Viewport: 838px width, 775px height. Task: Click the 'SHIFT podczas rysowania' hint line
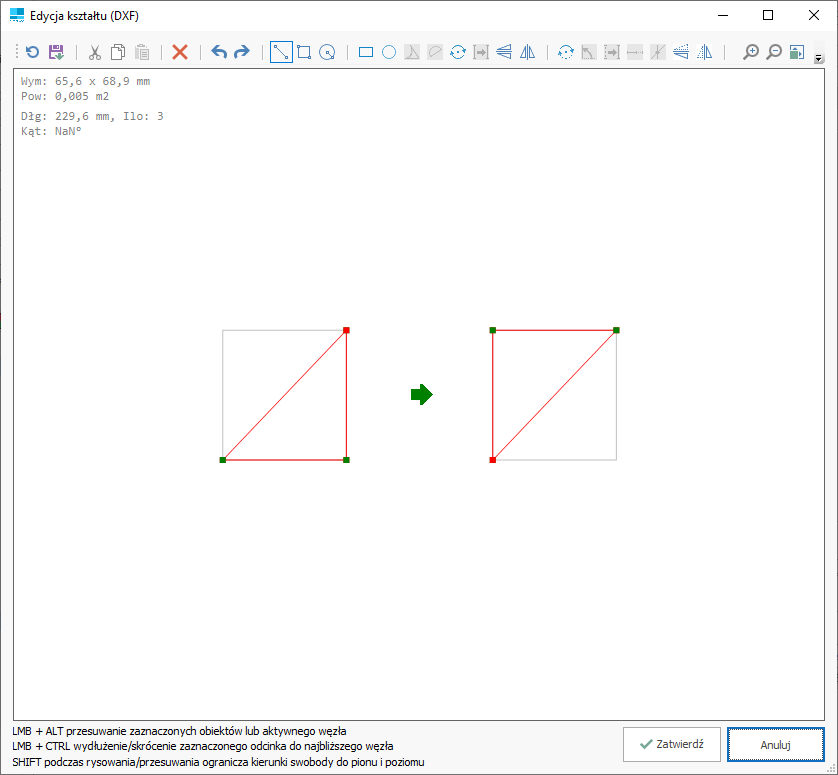coord(218,762)
